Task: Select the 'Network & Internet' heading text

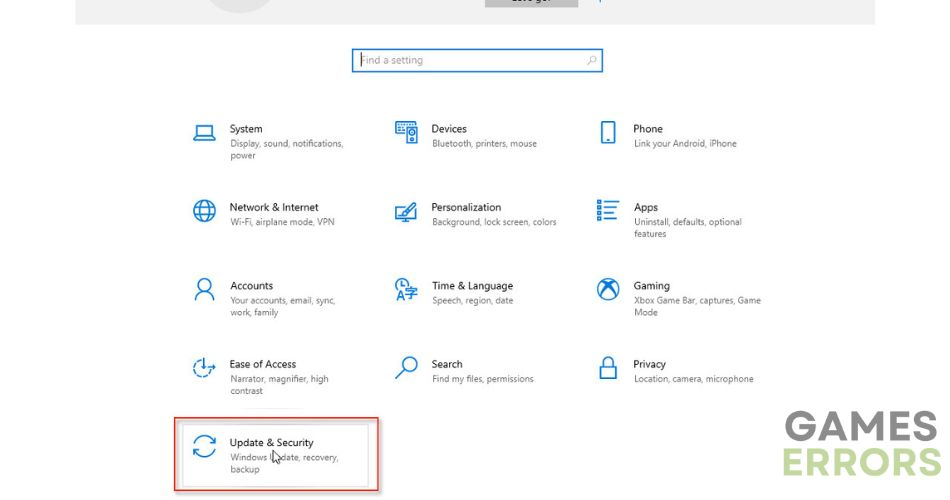Action: point(274,207)
